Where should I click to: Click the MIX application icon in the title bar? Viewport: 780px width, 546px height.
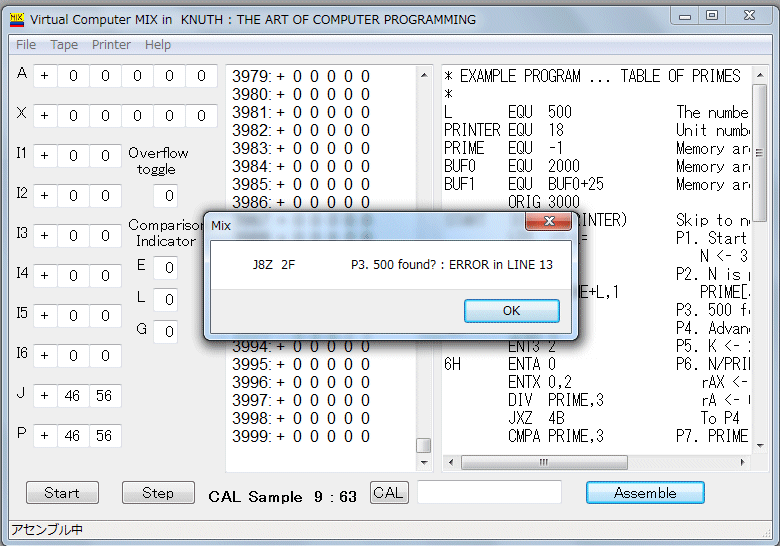pos(17,19)
